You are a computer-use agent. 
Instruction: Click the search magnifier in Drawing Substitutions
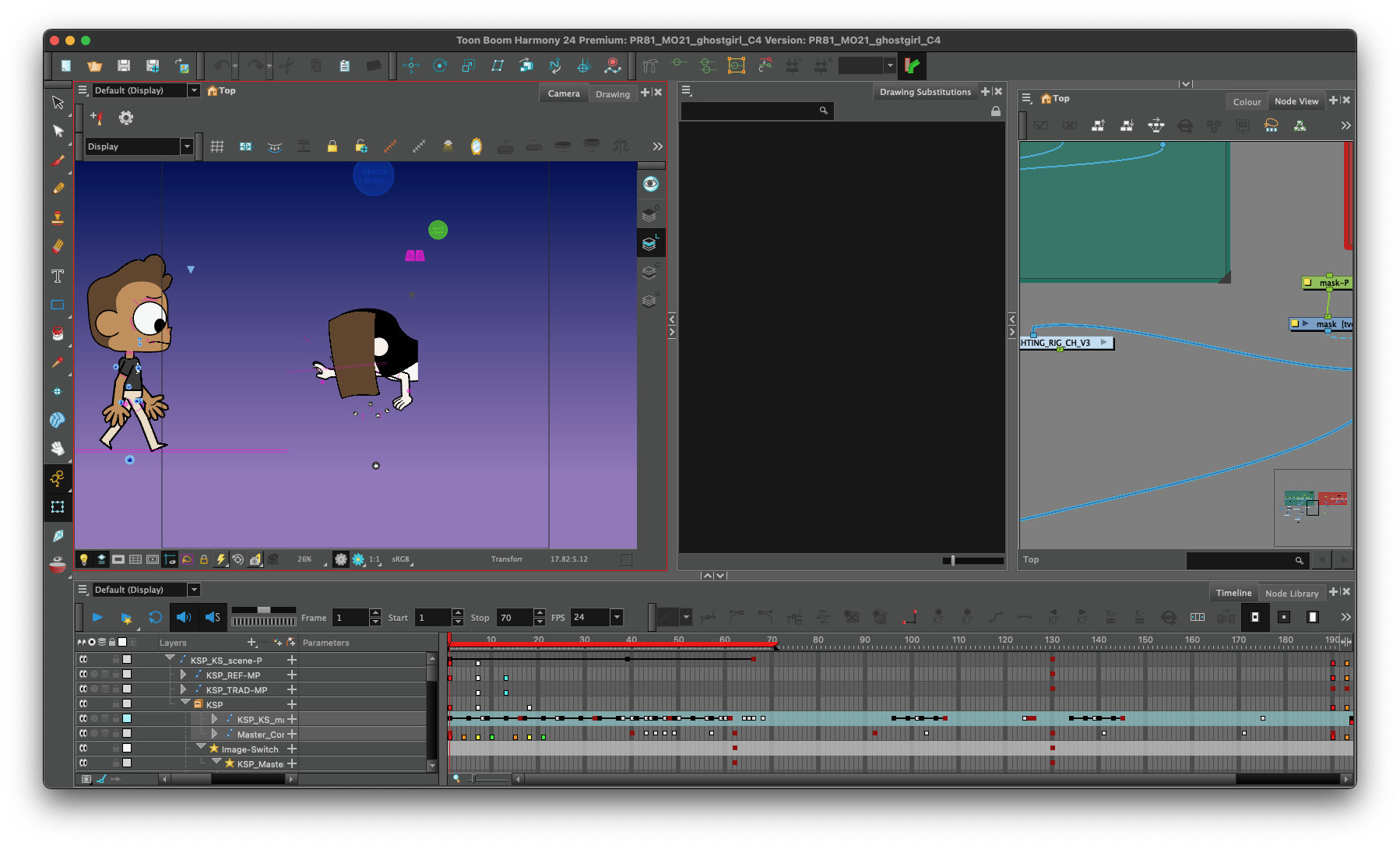coord(824,111)
